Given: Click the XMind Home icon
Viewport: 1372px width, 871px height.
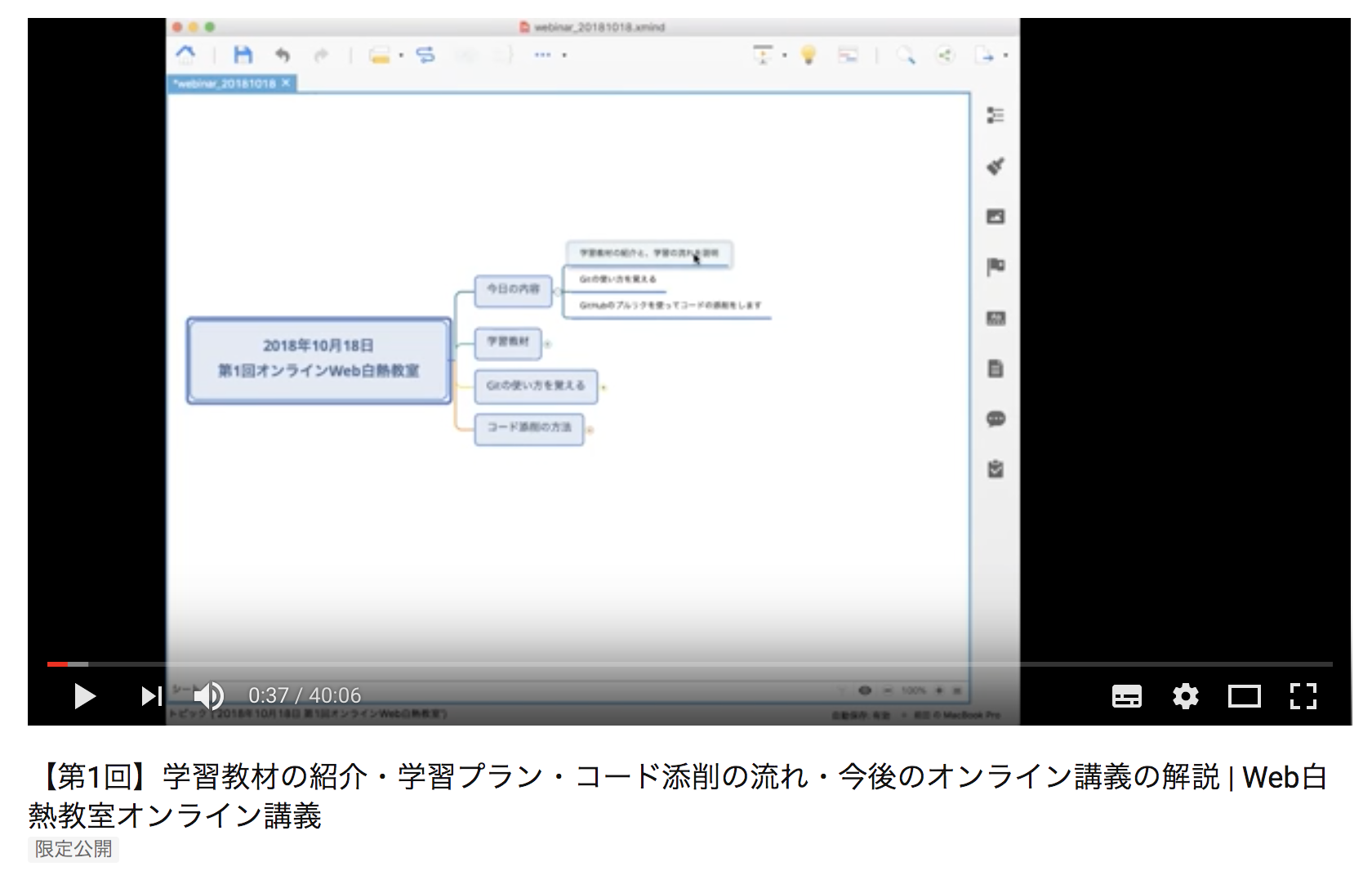Looking at the screenshot, I should tap(186, 55).
